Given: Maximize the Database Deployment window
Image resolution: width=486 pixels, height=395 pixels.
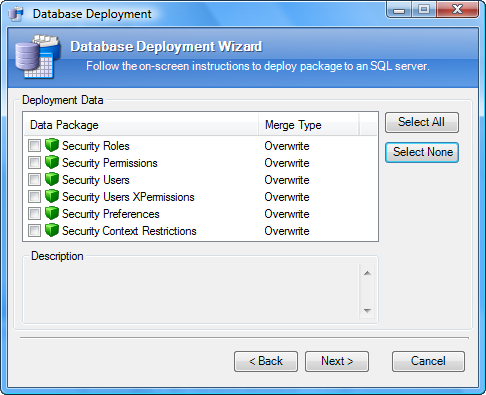Looking at the screenshot, I should tap(424, 9).
